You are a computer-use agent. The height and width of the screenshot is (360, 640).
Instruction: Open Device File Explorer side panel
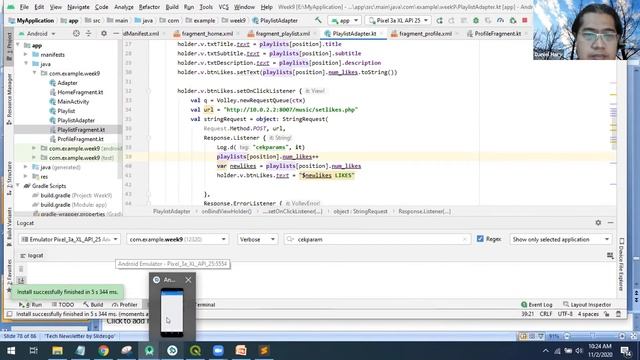point(622,264)
